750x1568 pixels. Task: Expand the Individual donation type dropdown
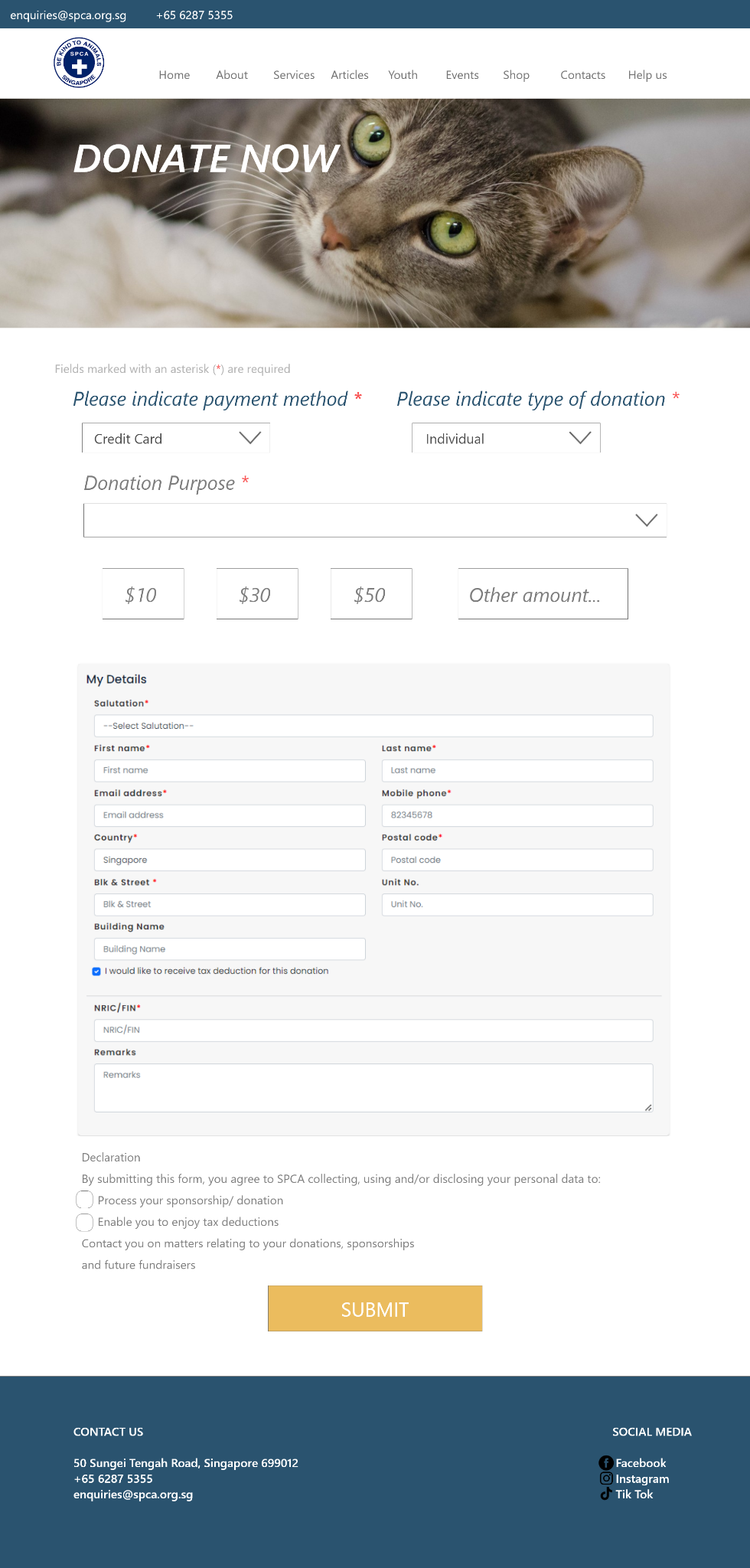pyautogui.click(x=506, y=438)
